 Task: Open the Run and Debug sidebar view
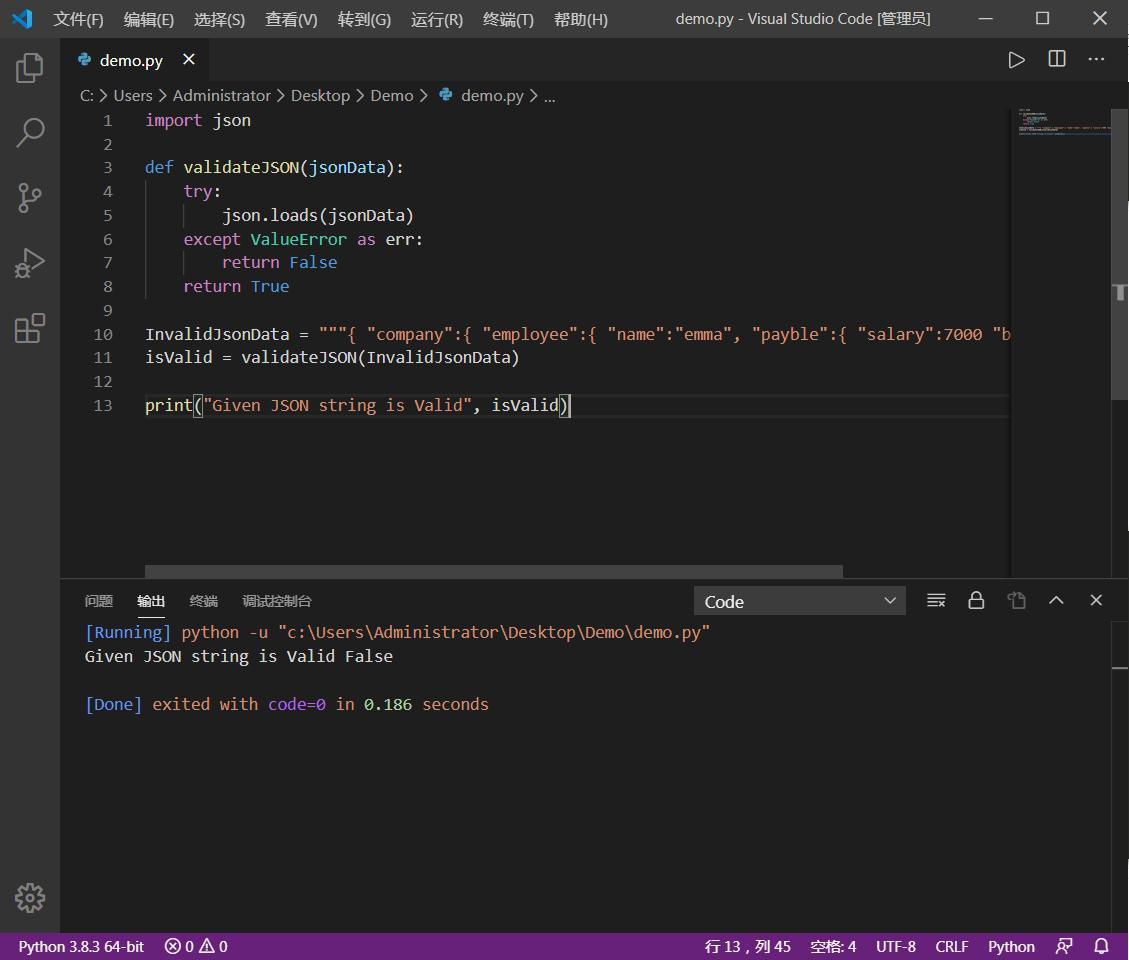coord(29,263)
